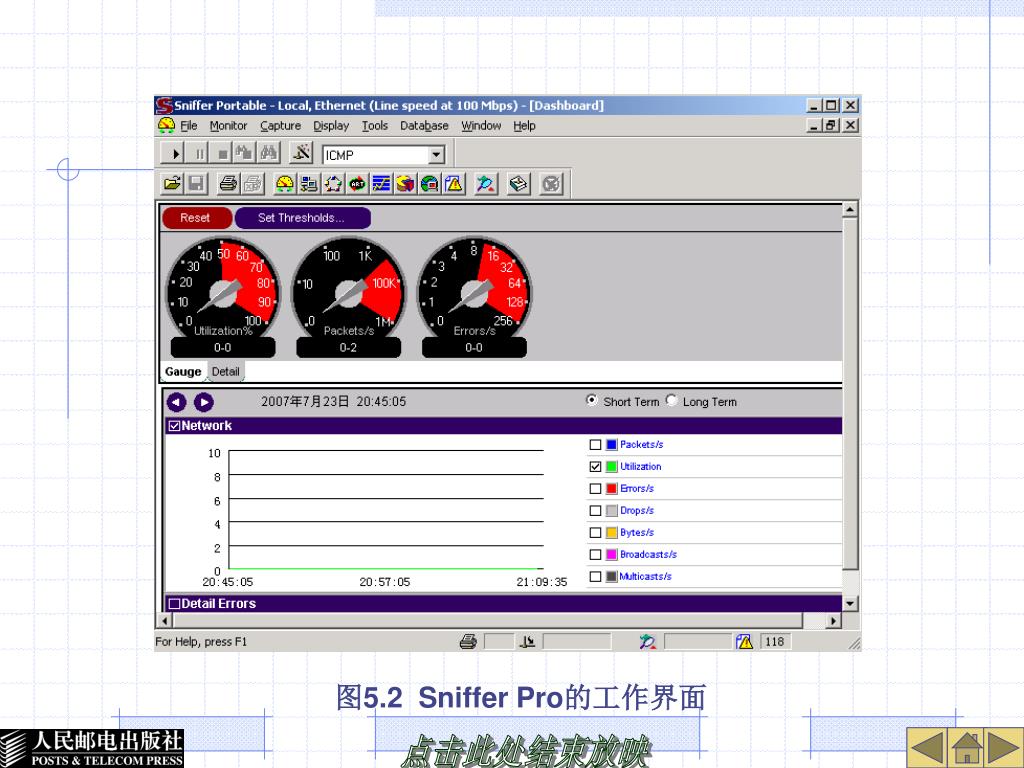Open the File menu
Screen dimensions: 1024x768
(x=189, y=125)
